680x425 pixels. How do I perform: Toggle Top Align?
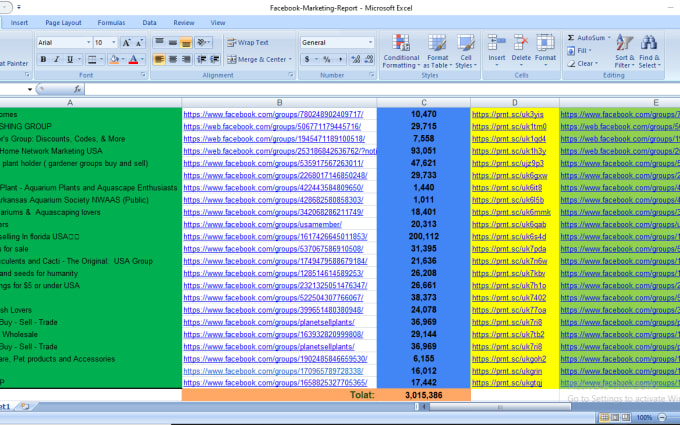tap(159, 42)
